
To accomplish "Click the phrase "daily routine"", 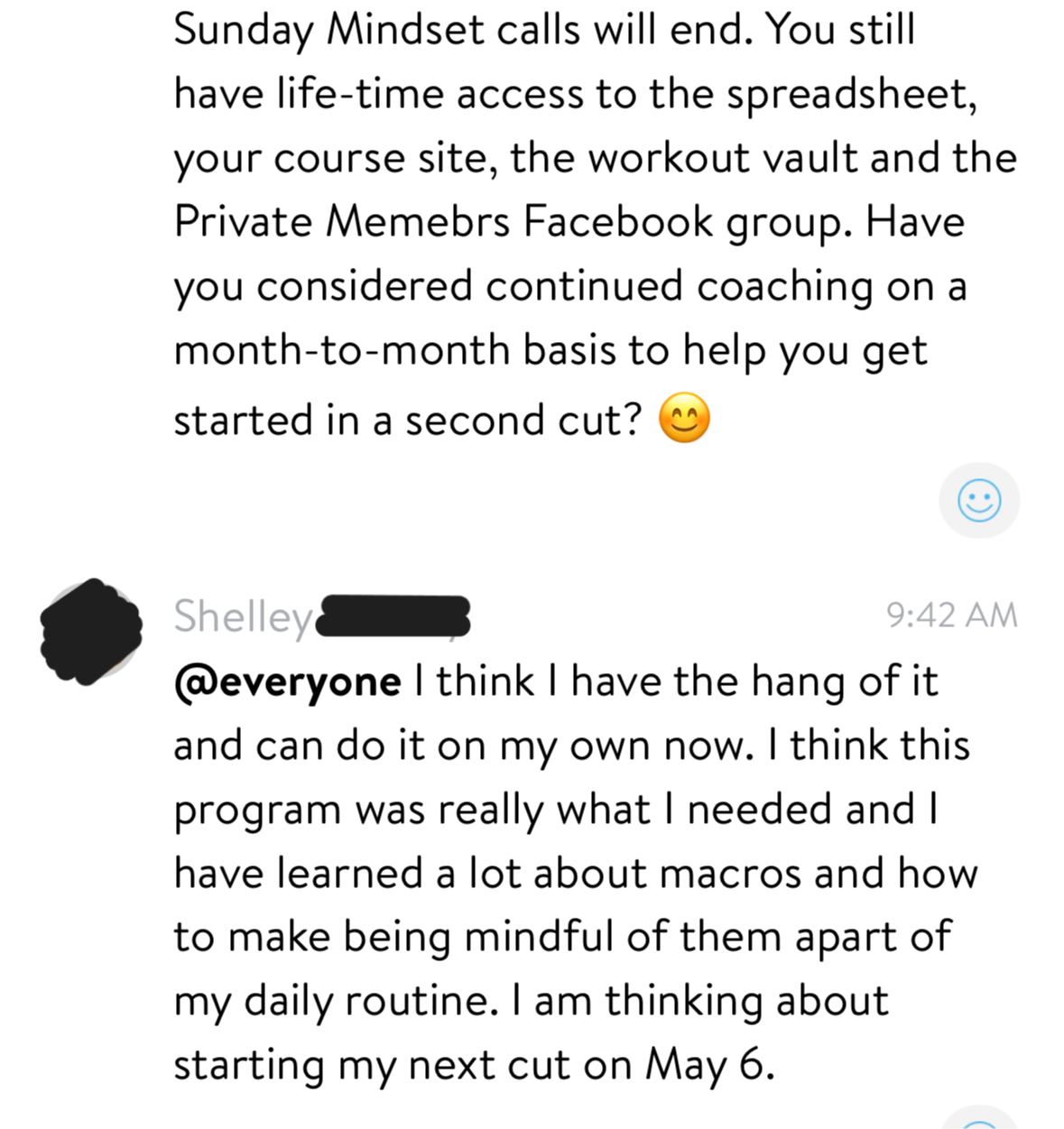I will tap(370, 1002).
